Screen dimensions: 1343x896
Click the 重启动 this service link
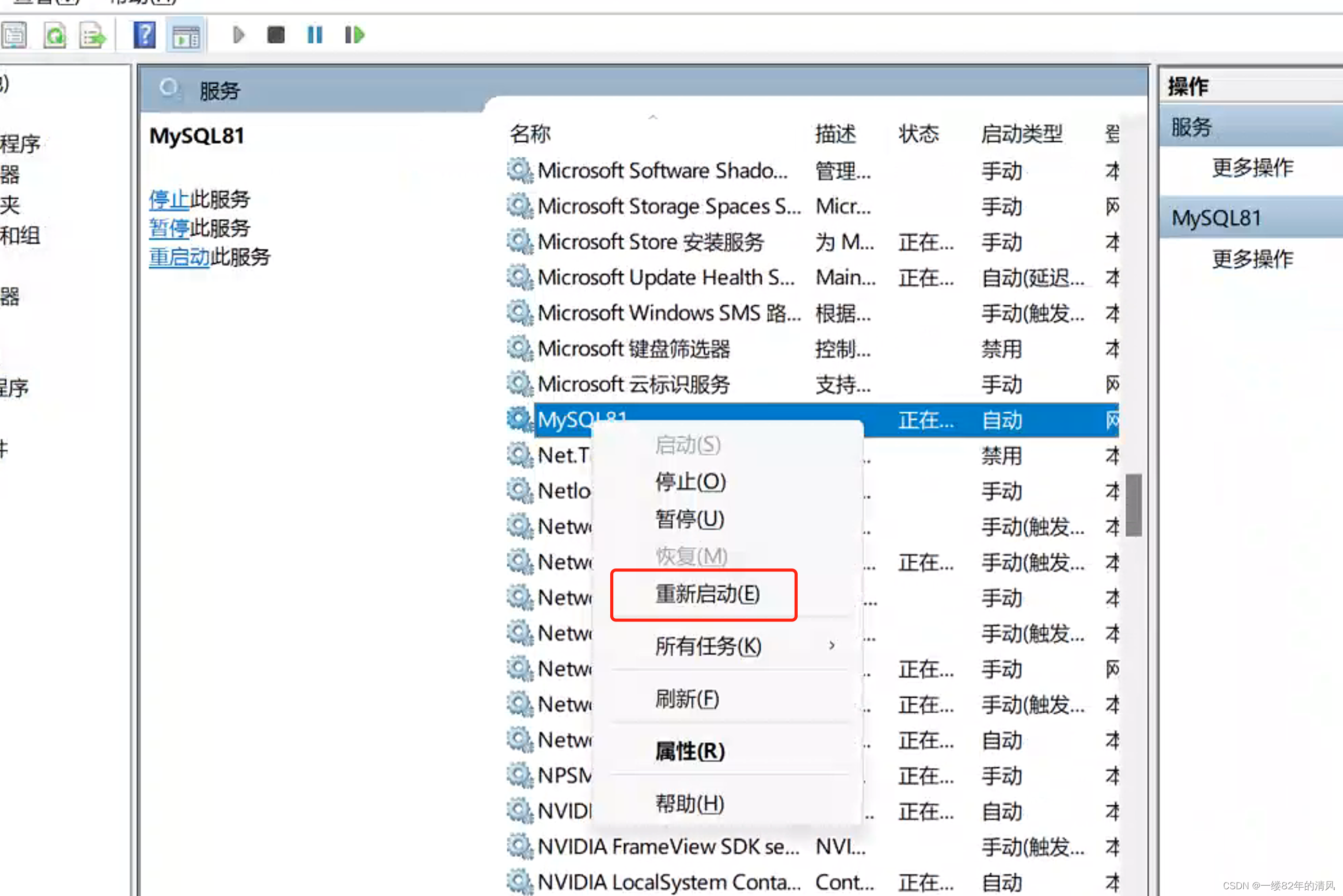180,257
